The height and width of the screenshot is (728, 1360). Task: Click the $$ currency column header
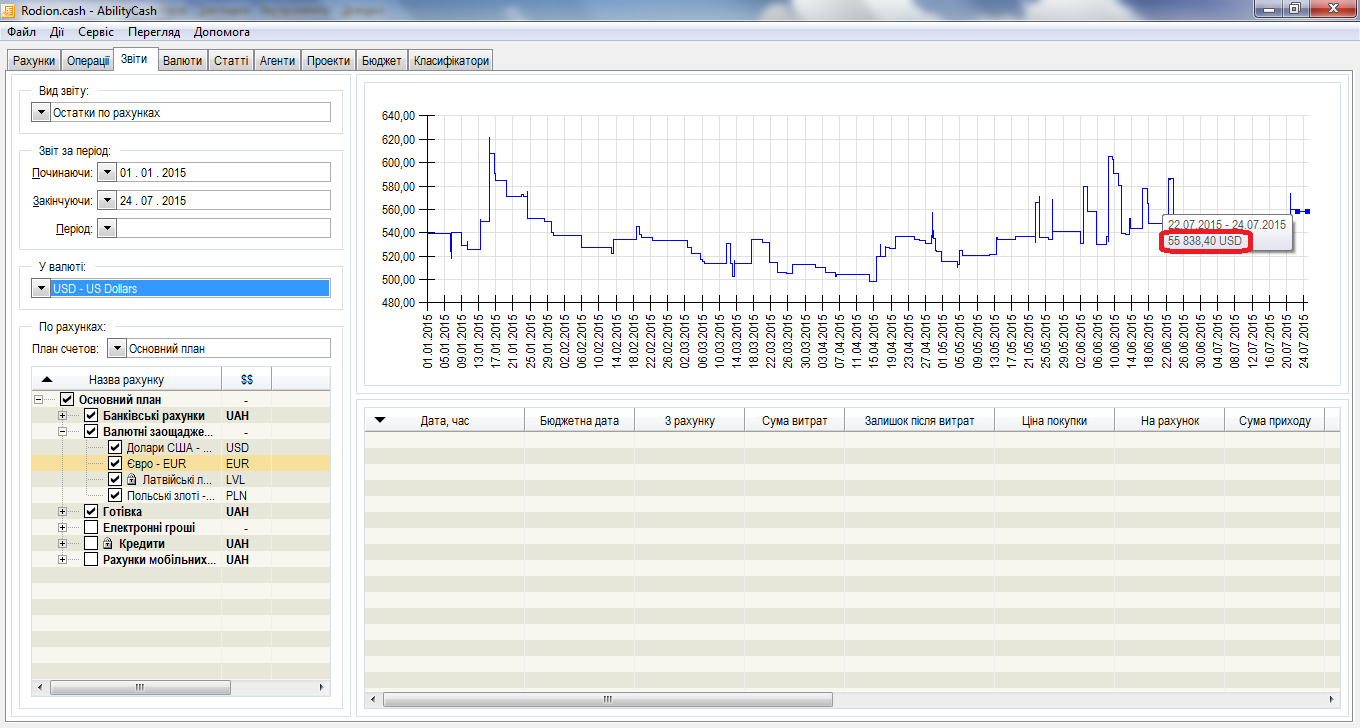pyautogui.click(x=246, y=380)
